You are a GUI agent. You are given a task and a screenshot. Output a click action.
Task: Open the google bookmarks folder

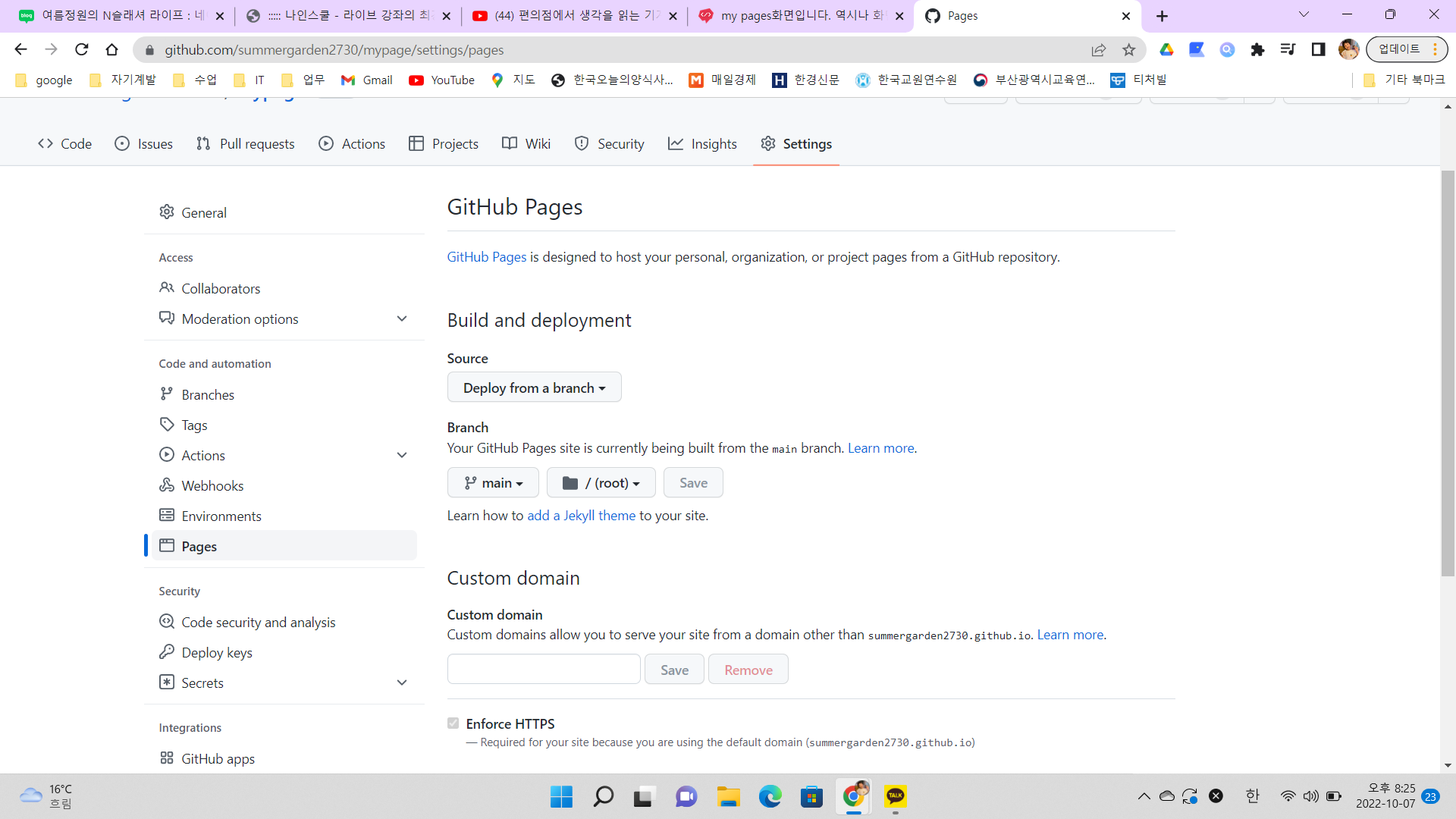pyautogui.click(x=44, y=80)
